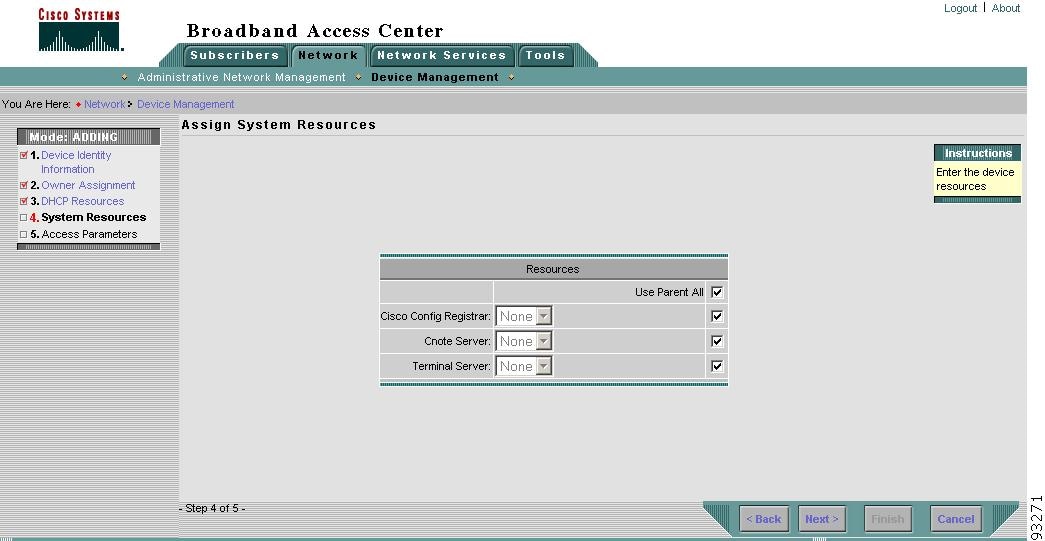
Task: Open the About link
Action: [1006, 8]
